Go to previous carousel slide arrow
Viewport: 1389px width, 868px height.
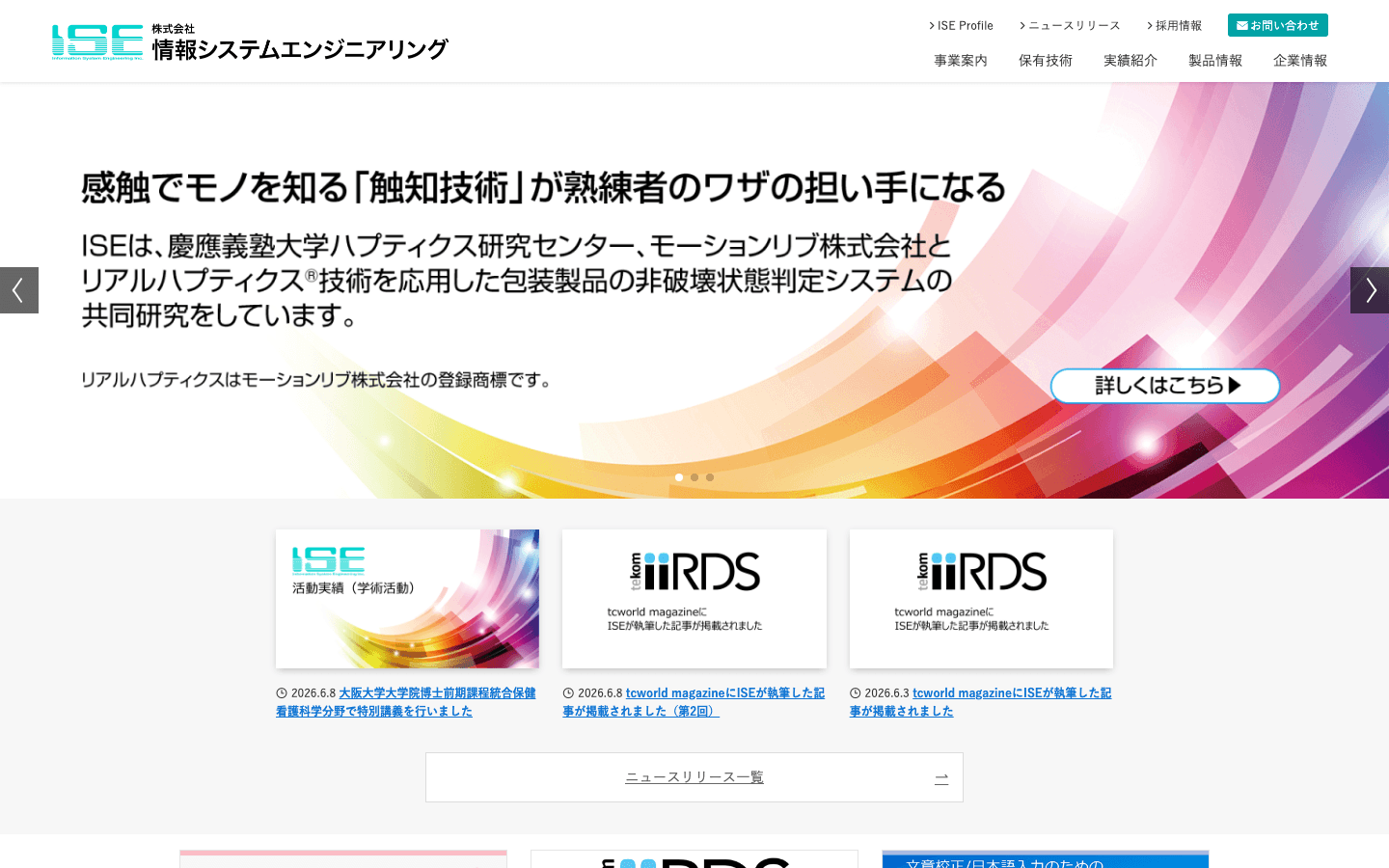click(19, 290)
